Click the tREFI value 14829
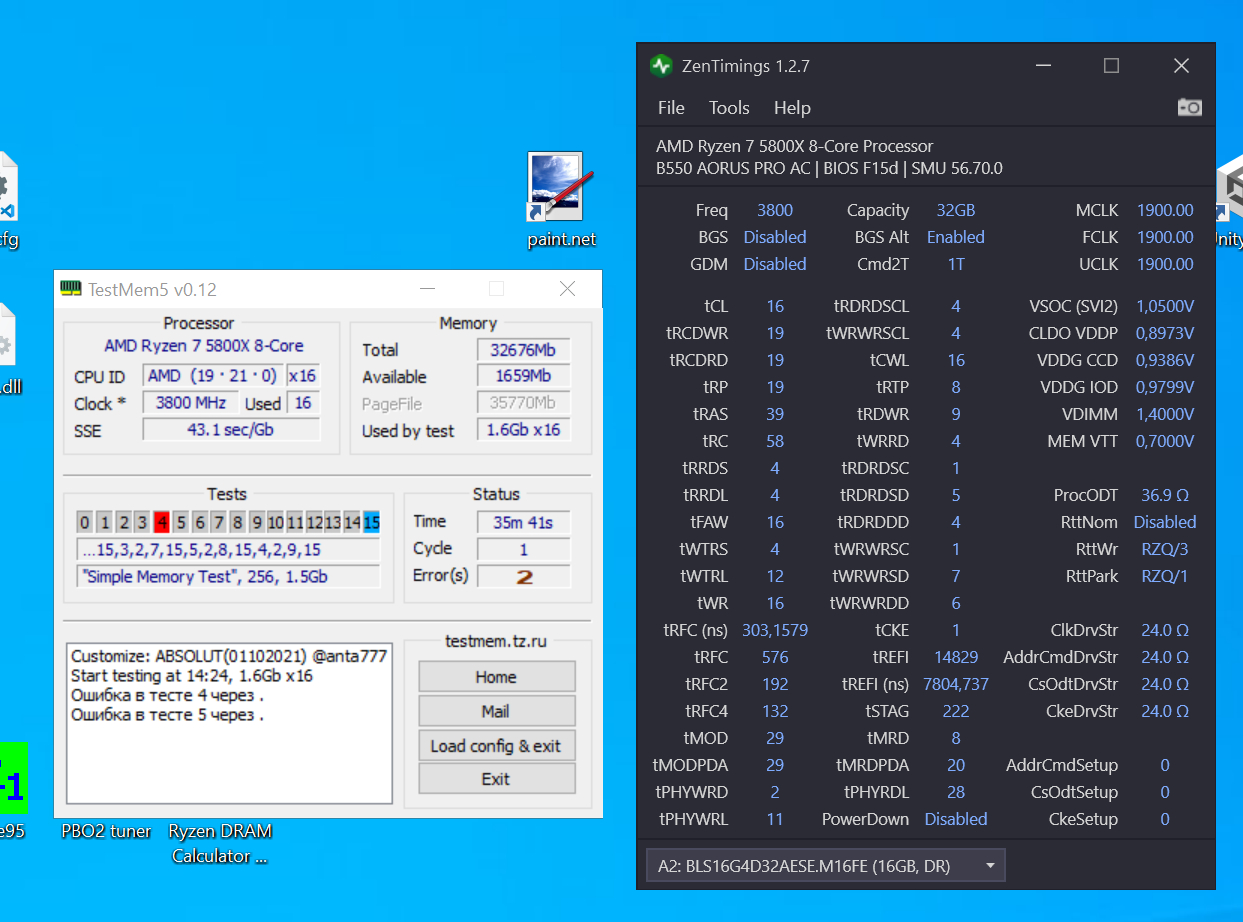This screenshot has width=1243, height=922. coord(955,657)
